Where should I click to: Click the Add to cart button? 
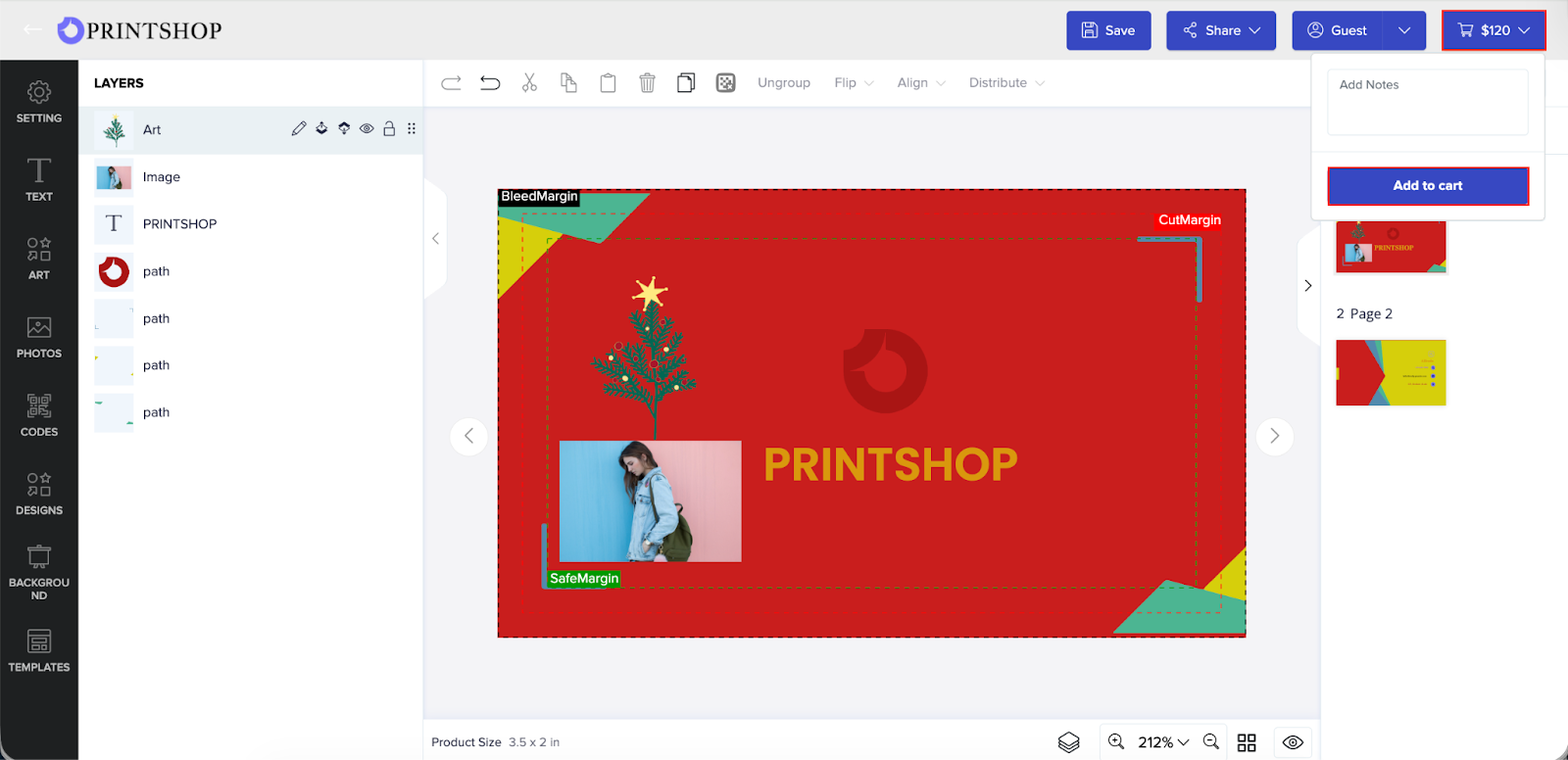coord(1427,186)
